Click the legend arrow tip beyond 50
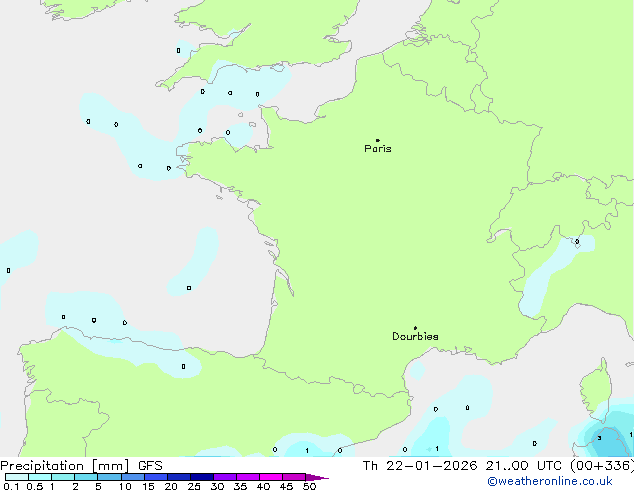 click(317, 477)
